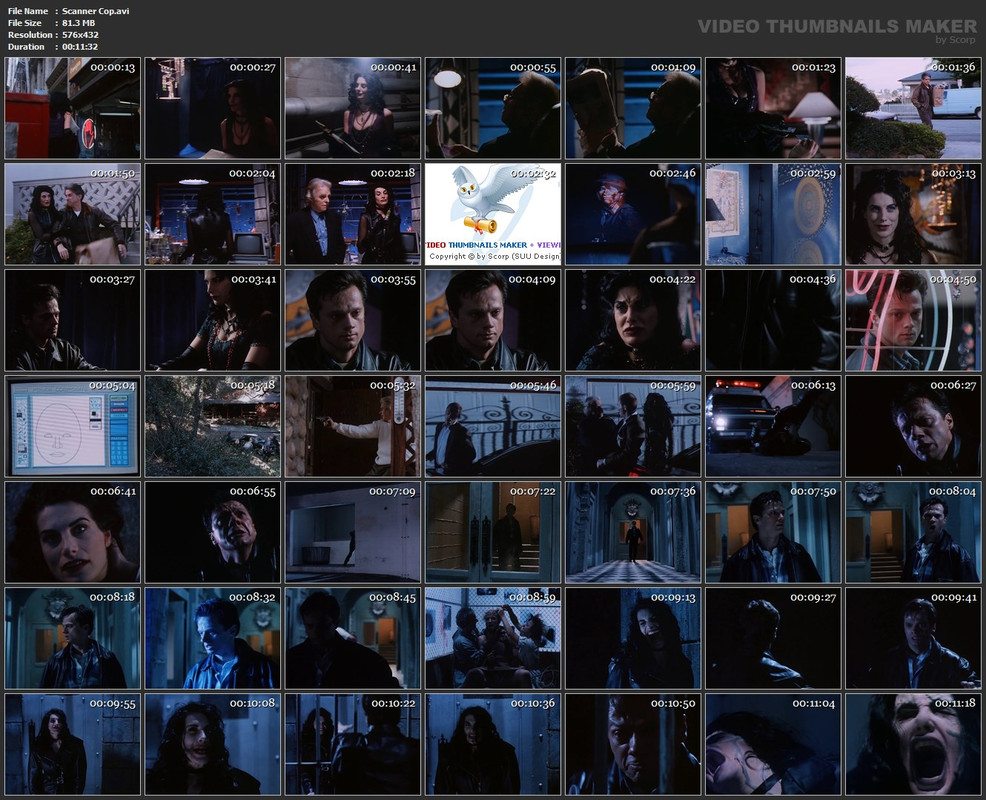Click the 00:10:22 thumbnail
This screenshot has width=986, height=800.
[353, 744]
